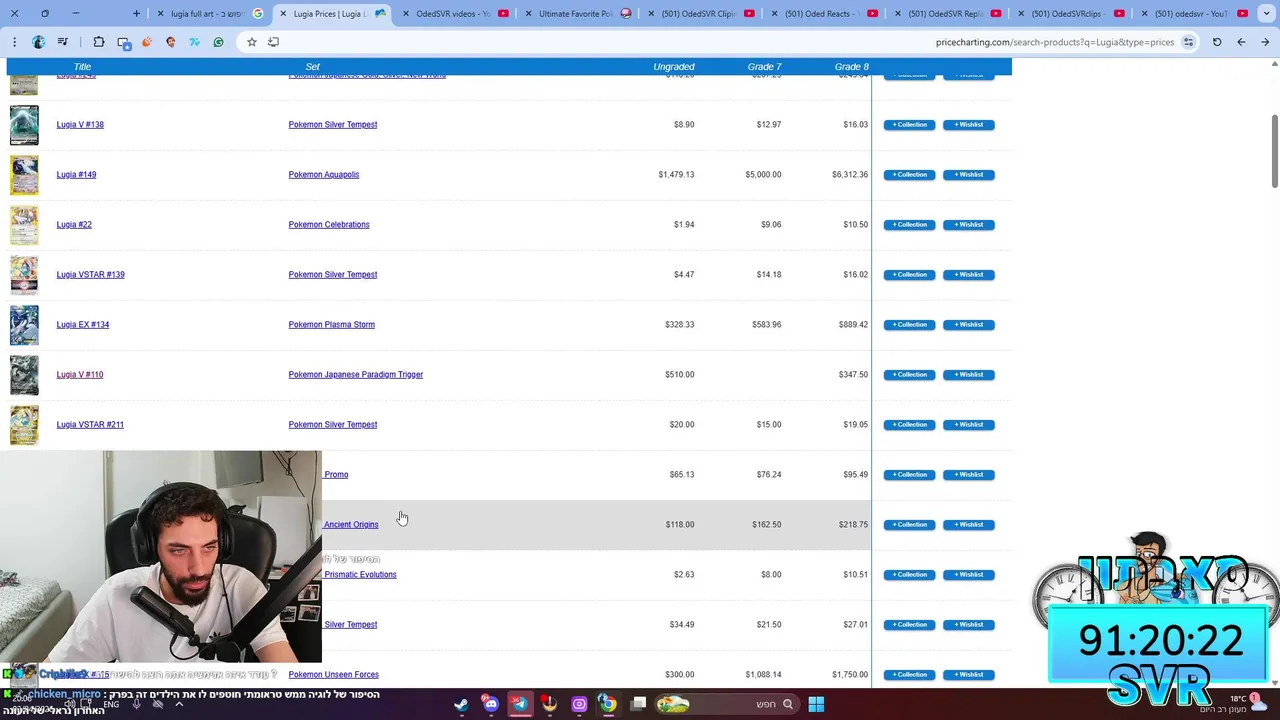Add Lugia EX #134 to Wishlist
1280x720 pixels.
(969, 325)
